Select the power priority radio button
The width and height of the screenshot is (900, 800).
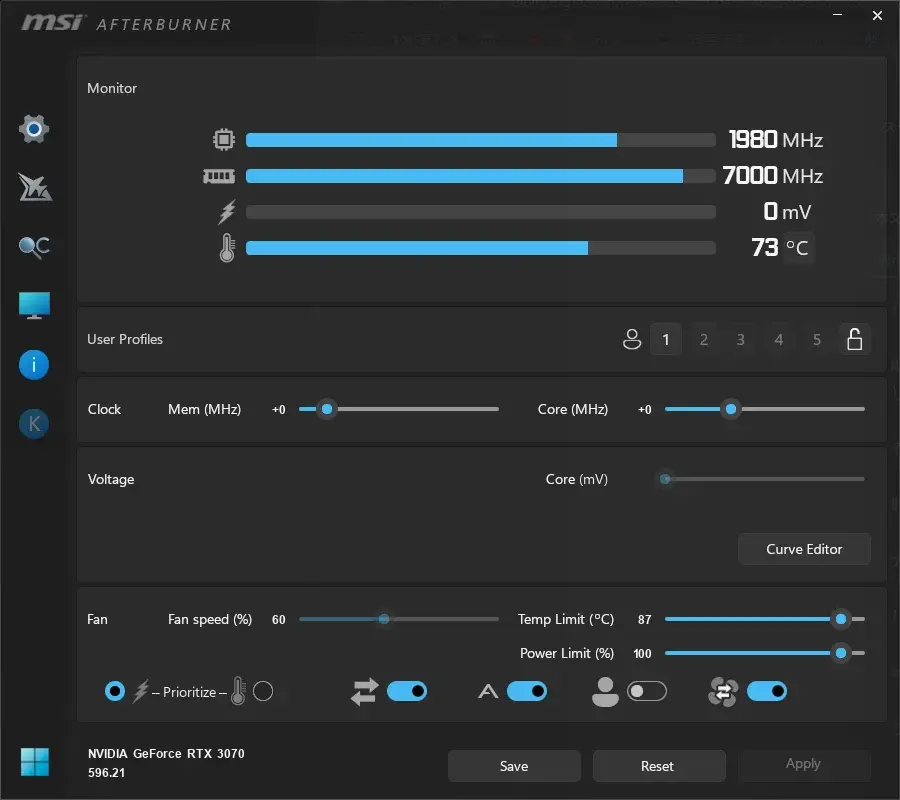[115, 691]
